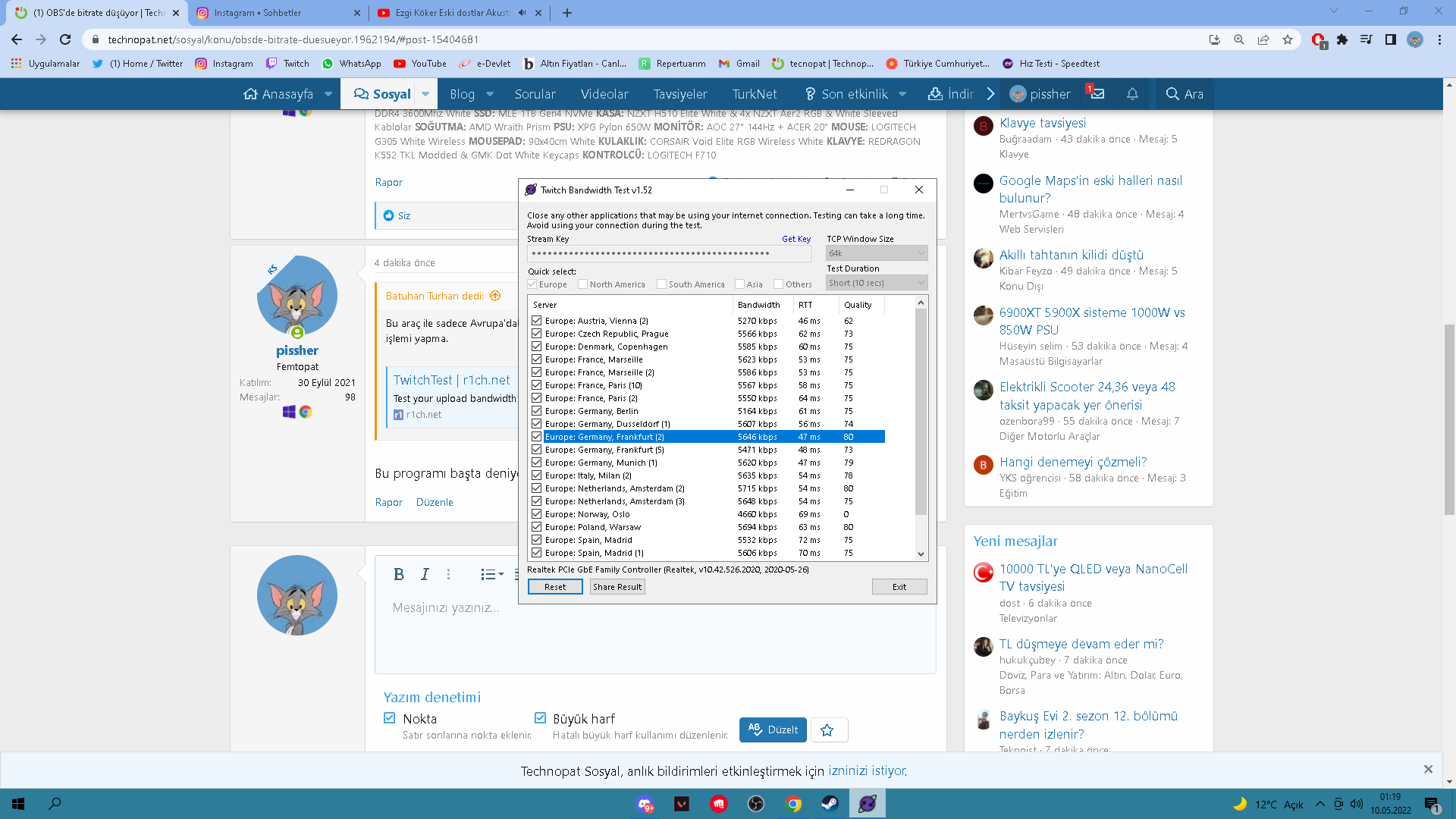This screenshot has width=1456, height=819.
Task: Click the Bold formatting icon in editor
Action: pos(398,575)
